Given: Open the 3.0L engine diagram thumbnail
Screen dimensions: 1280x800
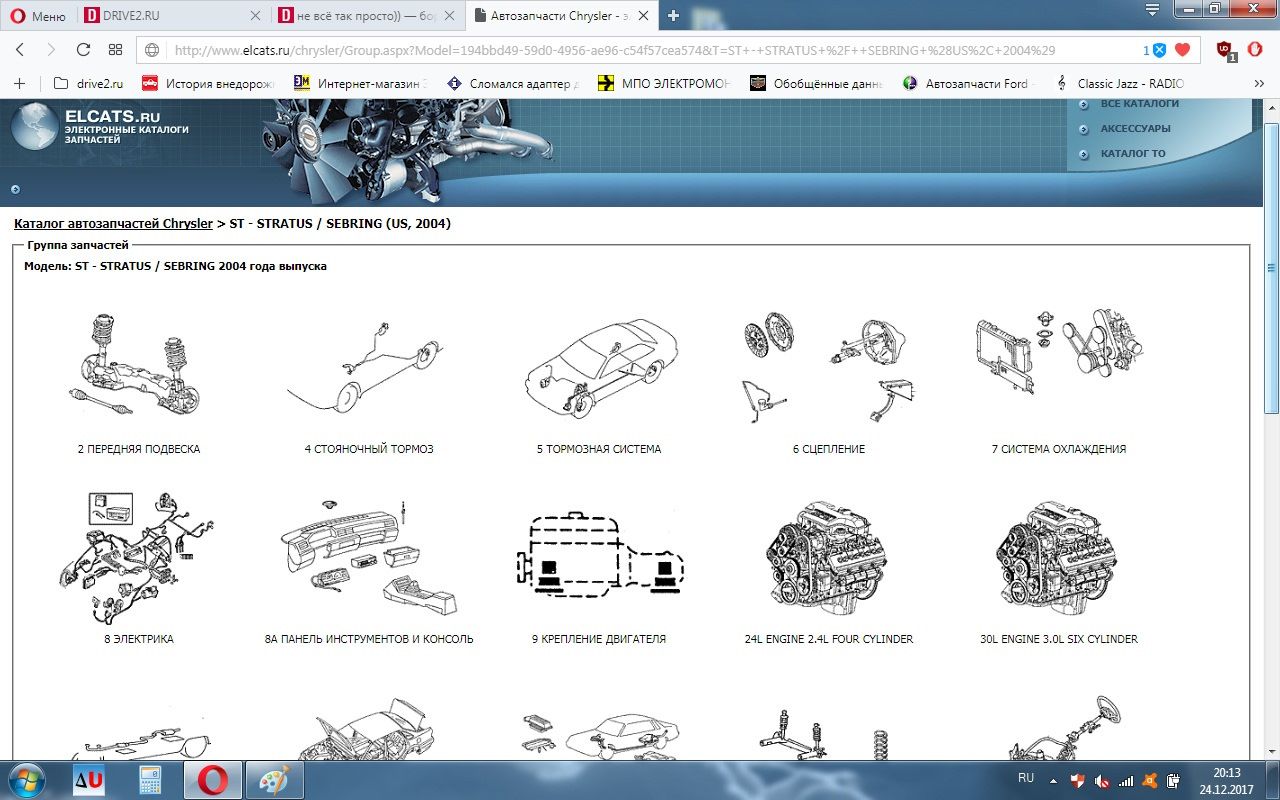Looking at the screenshot, I should (x=1059, y=558).
